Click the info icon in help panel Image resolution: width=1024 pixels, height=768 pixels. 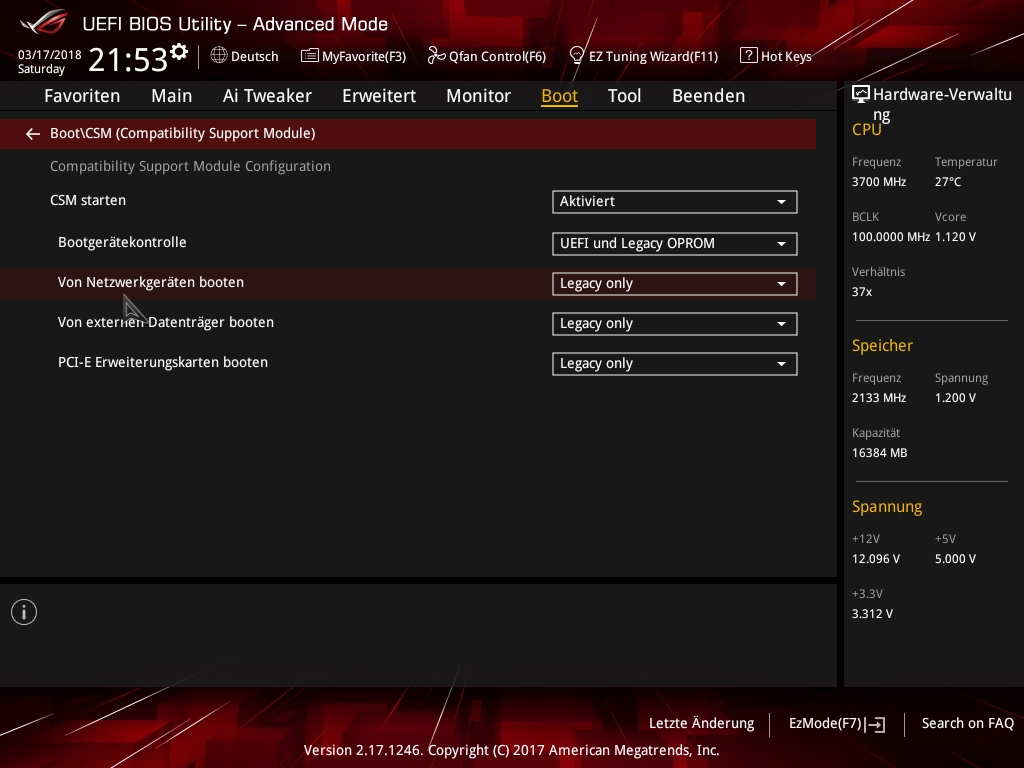click(x=24, y=612)
